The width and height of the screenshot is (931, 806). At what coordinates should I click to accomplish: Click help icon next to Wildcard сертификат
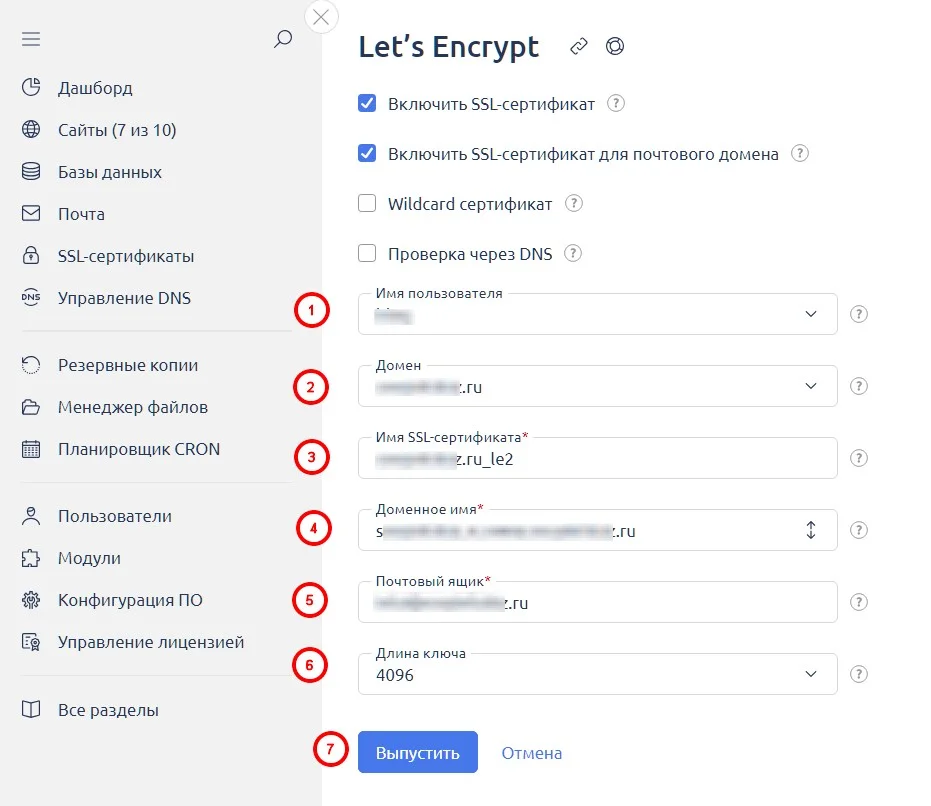pos(573,204)
